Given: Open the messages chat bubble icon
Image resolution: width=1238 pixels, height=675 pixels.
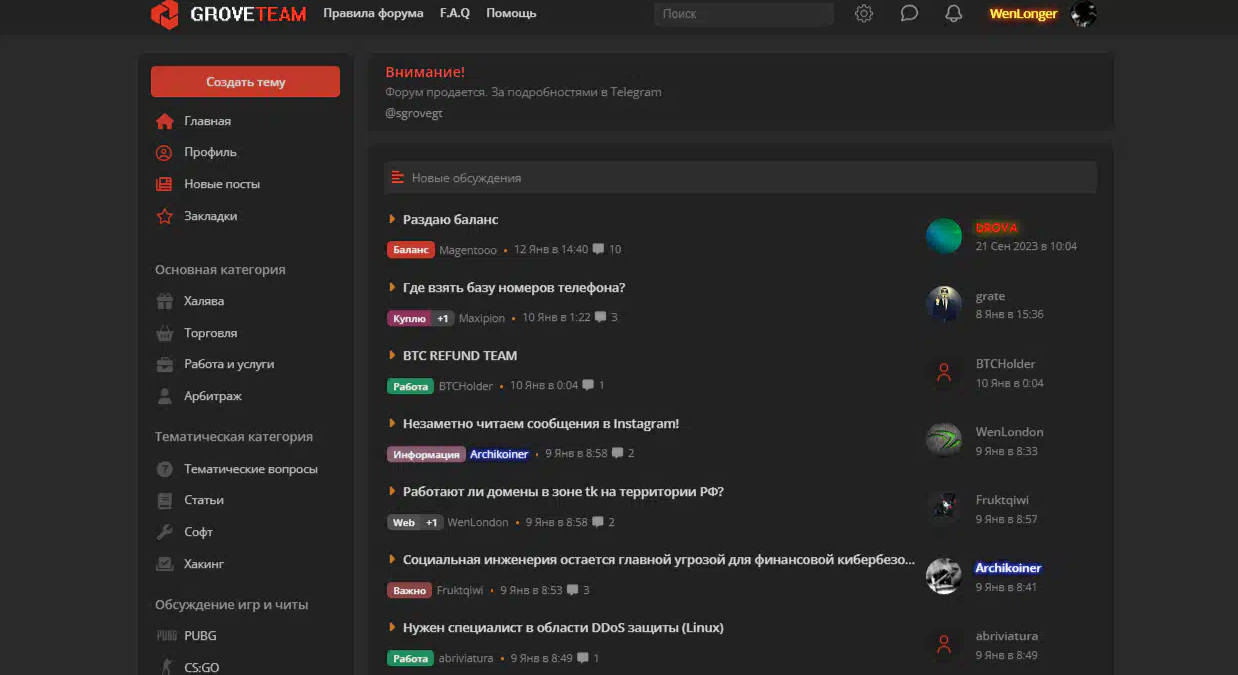Looking at the screenshot, I should pyautogui.click(x=909, y=14).
